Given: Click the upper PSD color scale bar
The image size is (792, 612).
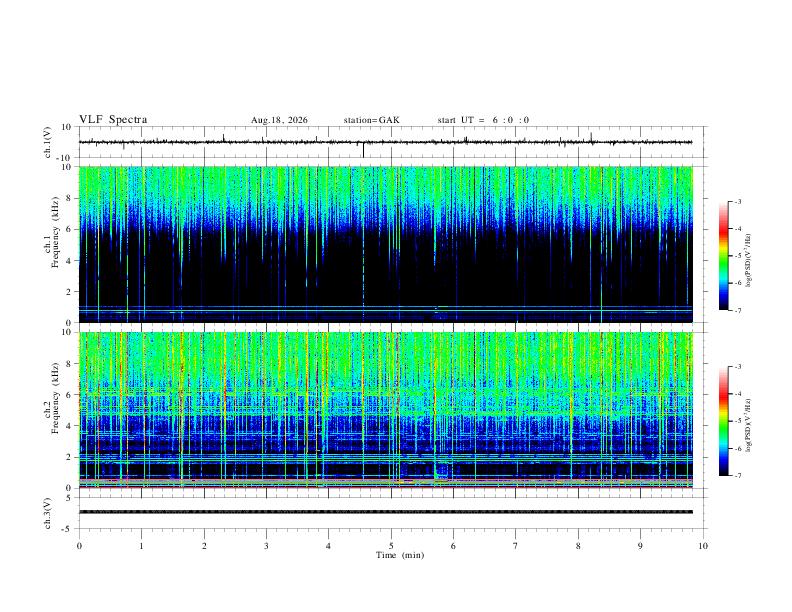Looking at the screenshot, I should [x=723, y=256].
